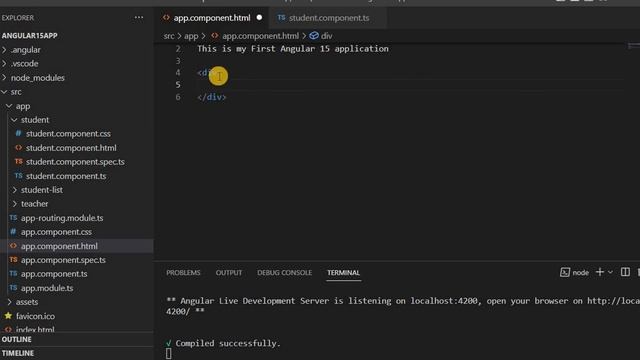Click TS icon of app-routing.module.ts
The width and height of the screenshot is (640, 360).
[x=13, y=218]
